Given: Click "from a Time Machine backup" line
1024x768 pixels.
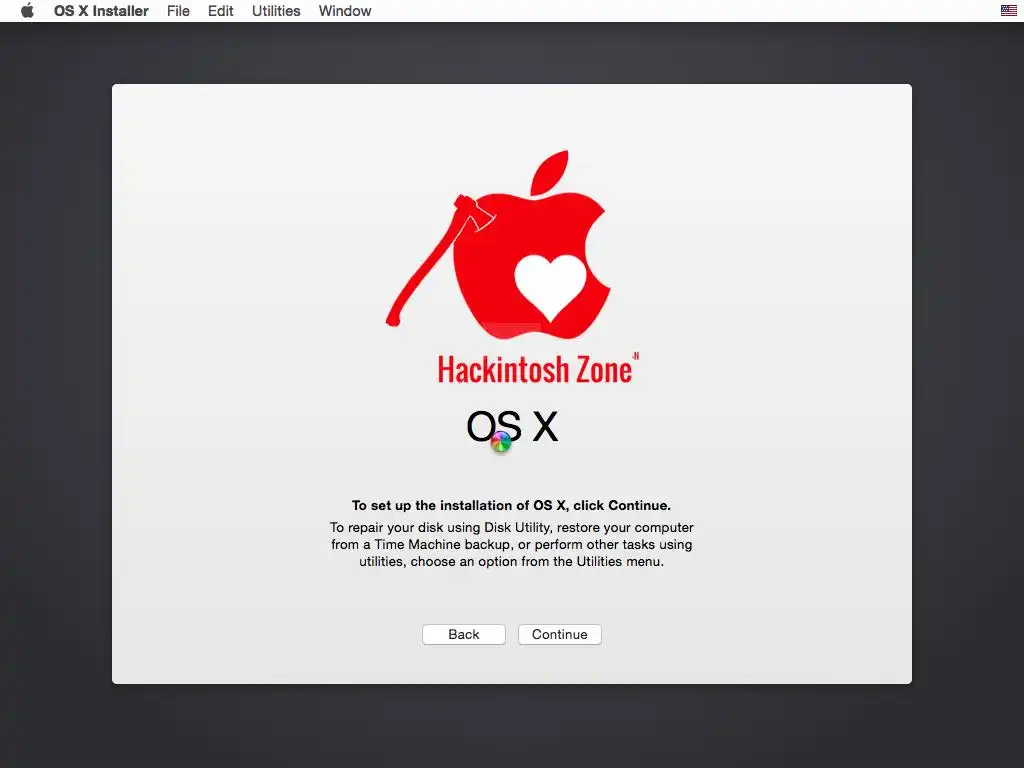Looking at the screenshot, I should tap(511, 544).
